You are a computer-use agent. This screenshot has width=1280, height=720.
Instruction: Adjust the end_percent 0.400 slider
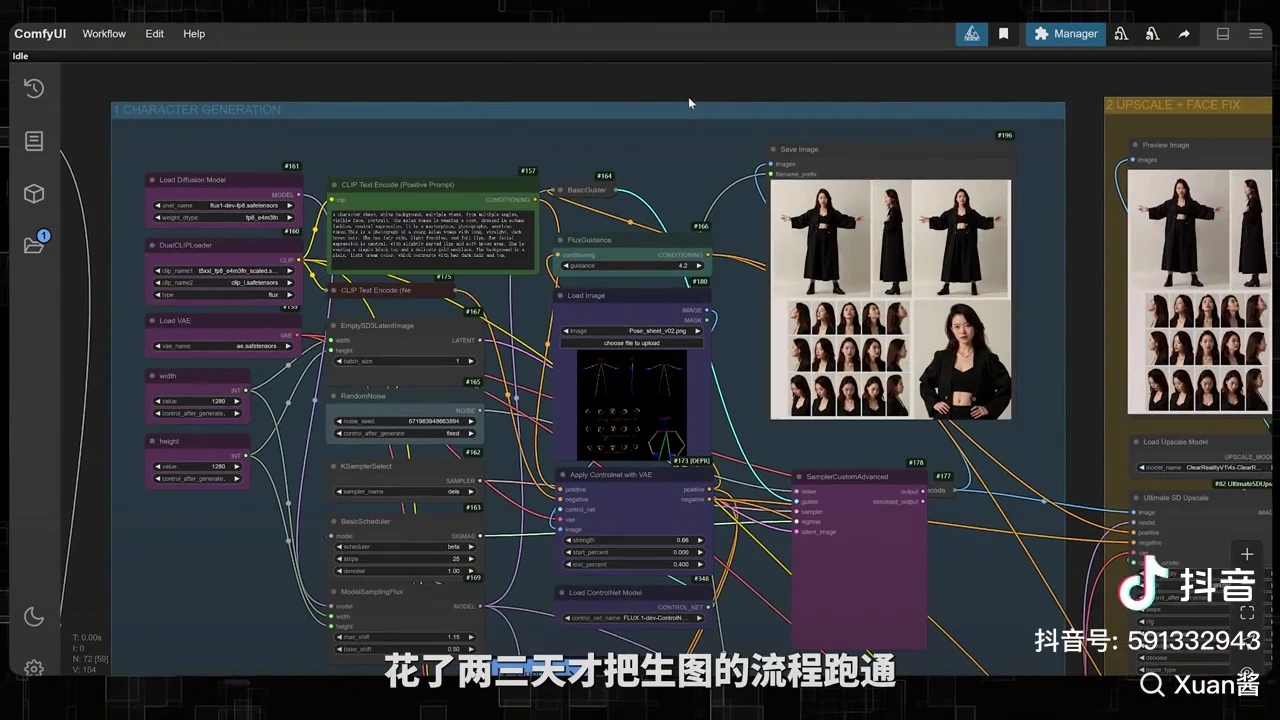pos(633,564)
